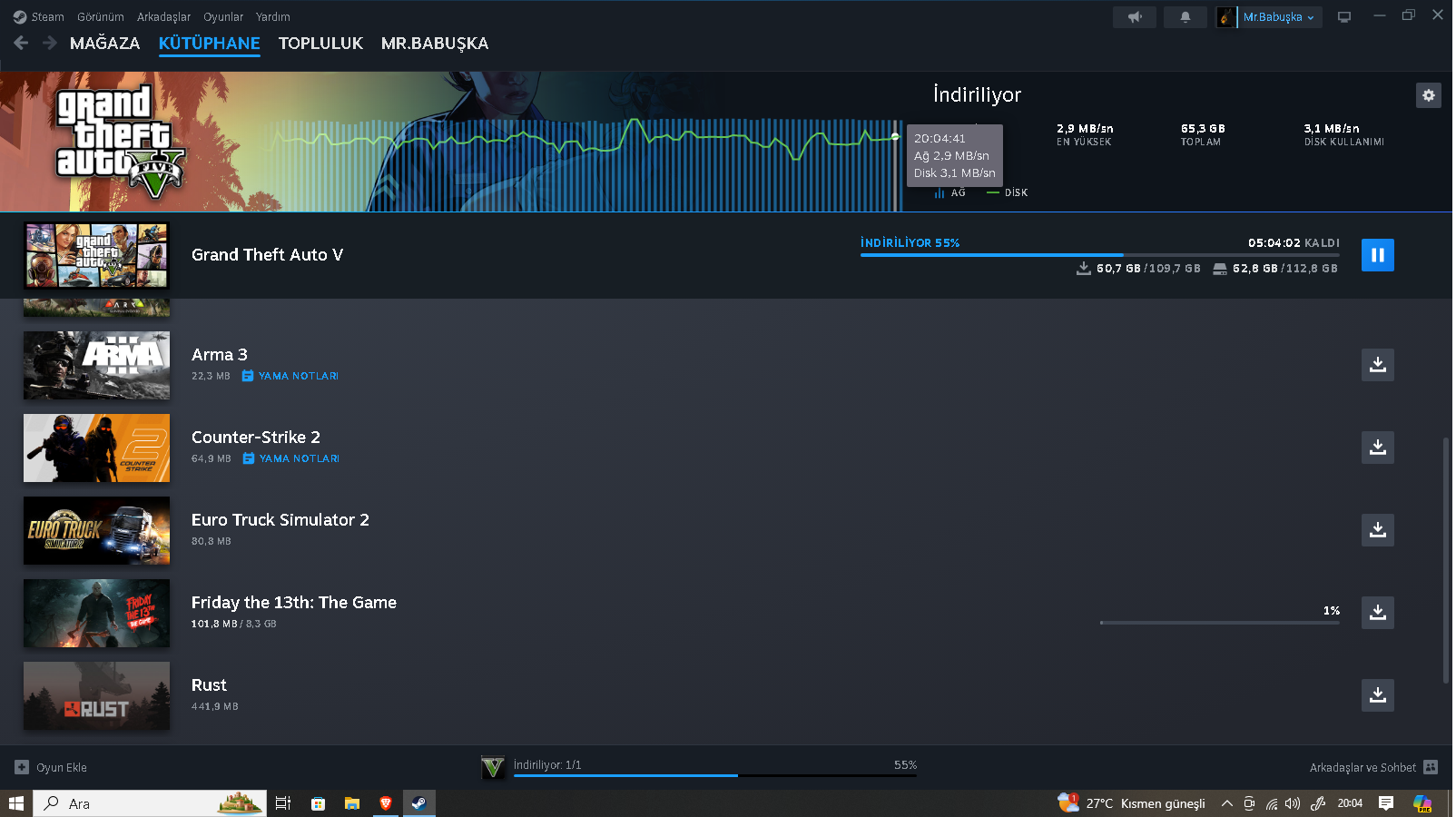The image size is (1456, 817).
Task: Click the Euro Truck Simulator 2 thumbnail
Action: (x=96, y=530)
